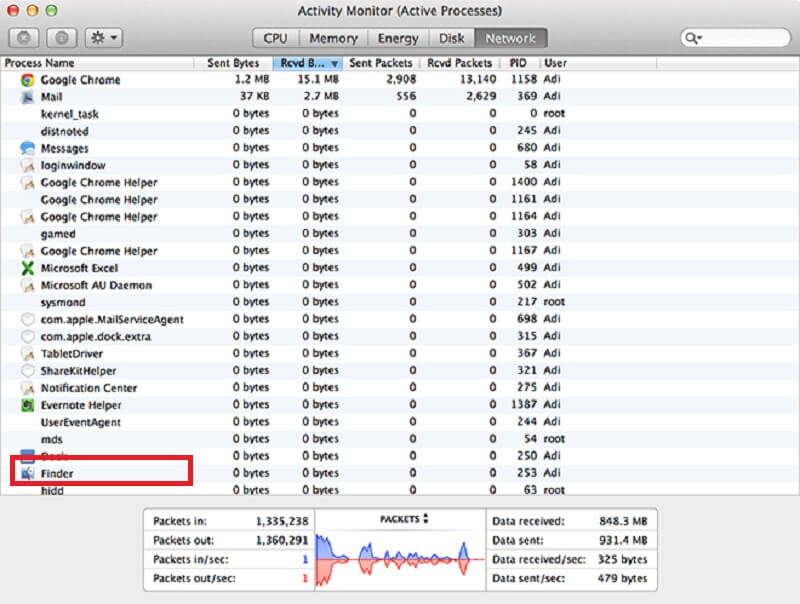
Task: Sort by Process Name column
Action: pos(97,63)
